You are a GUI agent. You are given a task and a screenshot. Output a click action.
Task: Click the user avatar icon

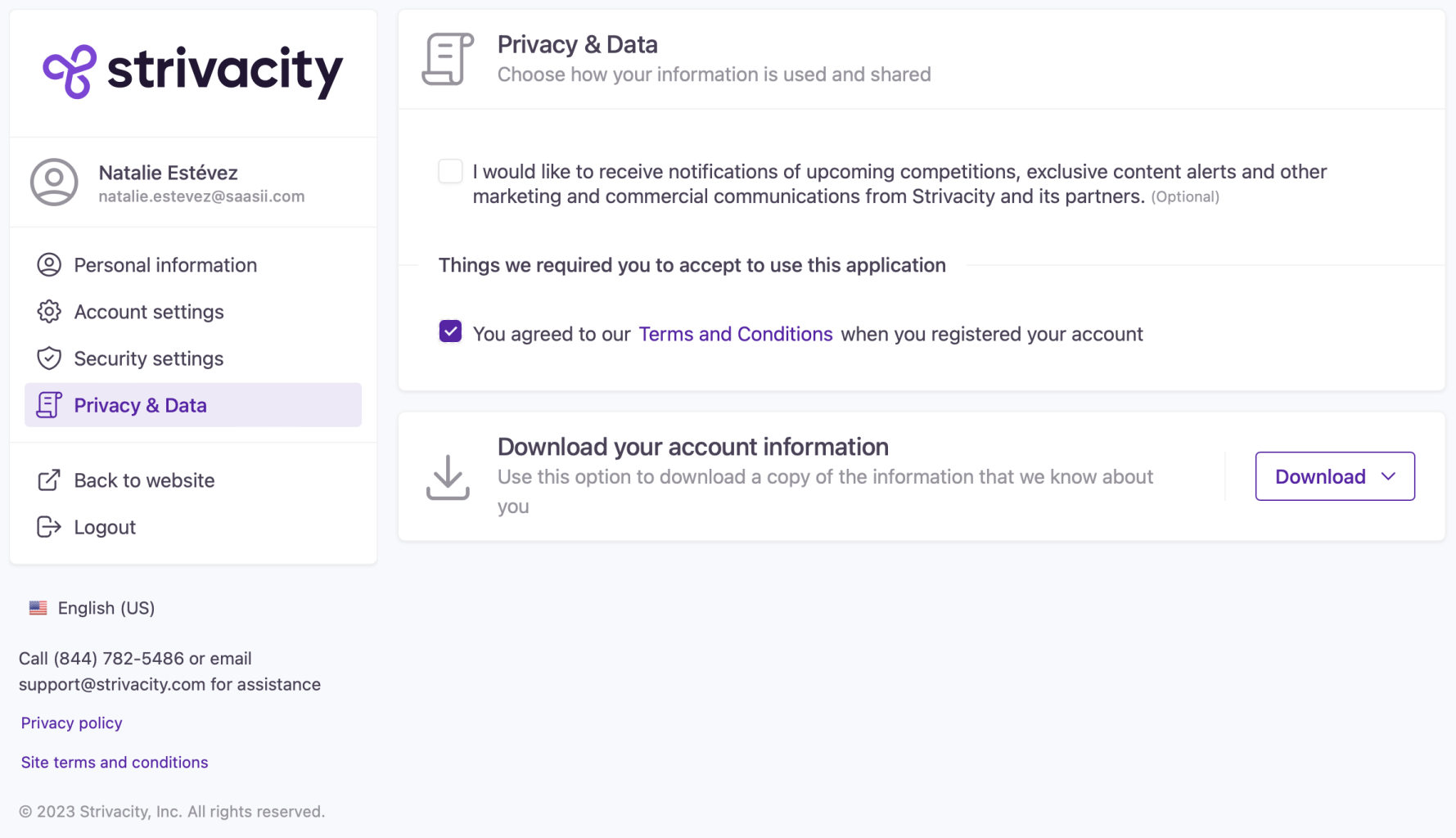tap(54, 182)
